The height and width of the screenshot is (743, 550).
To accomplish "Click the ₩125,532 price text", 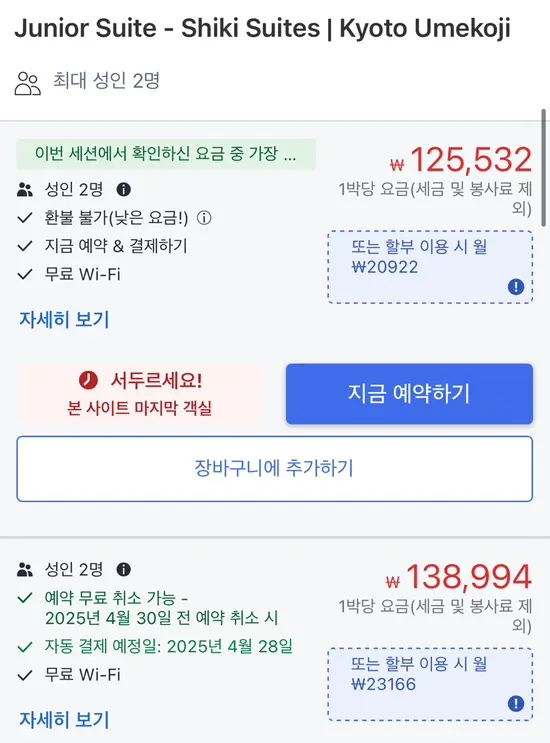I will (x=461, y=160).
